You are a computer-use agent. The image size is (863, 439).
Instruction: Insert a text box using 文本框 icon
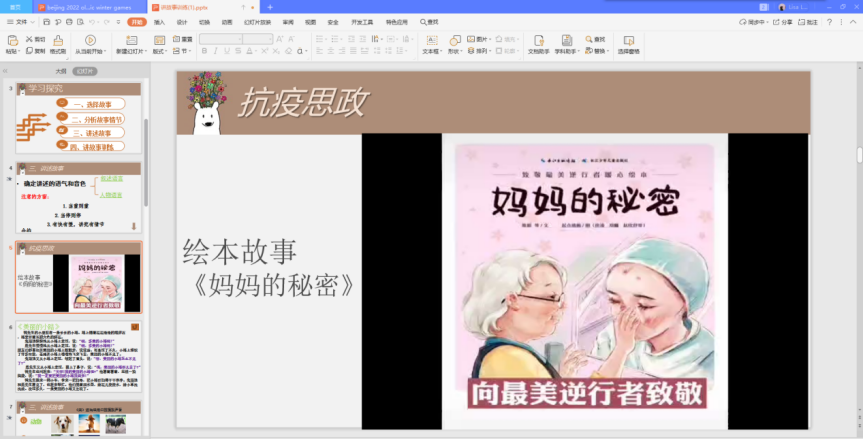click(430, 41)
